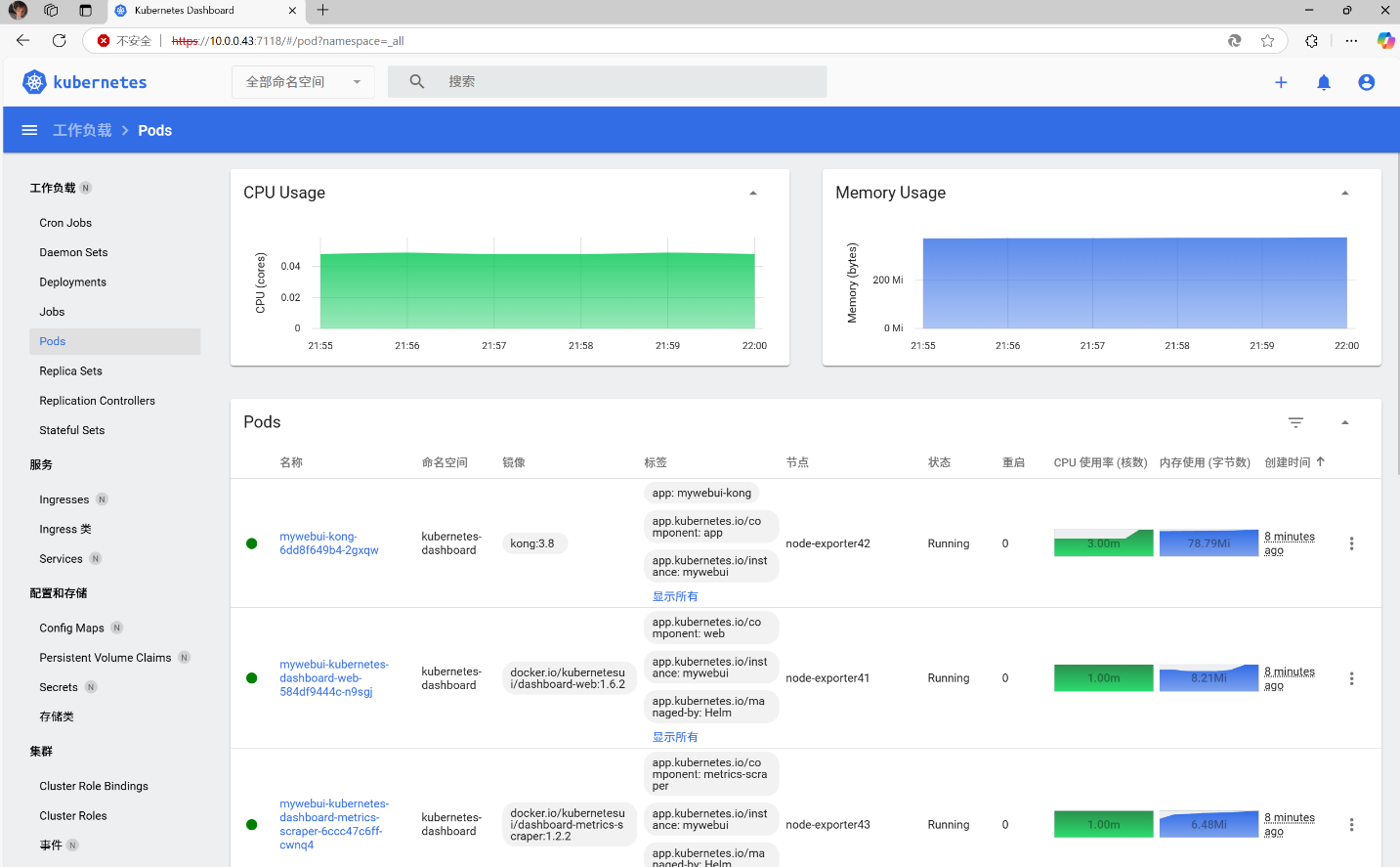This screenshot has width=1400, height=867.
Task: Click the Kubernetes logo icon
Action: tap(34, 82)
